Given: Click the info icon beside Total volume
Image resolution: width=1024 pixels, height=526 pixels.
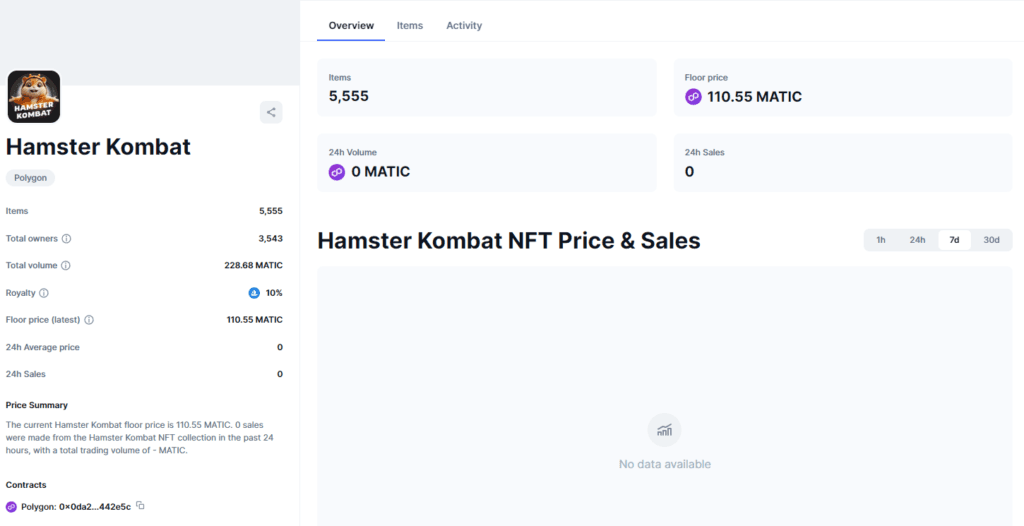Looking at the screenshot, I should click(x=65, y=265).
